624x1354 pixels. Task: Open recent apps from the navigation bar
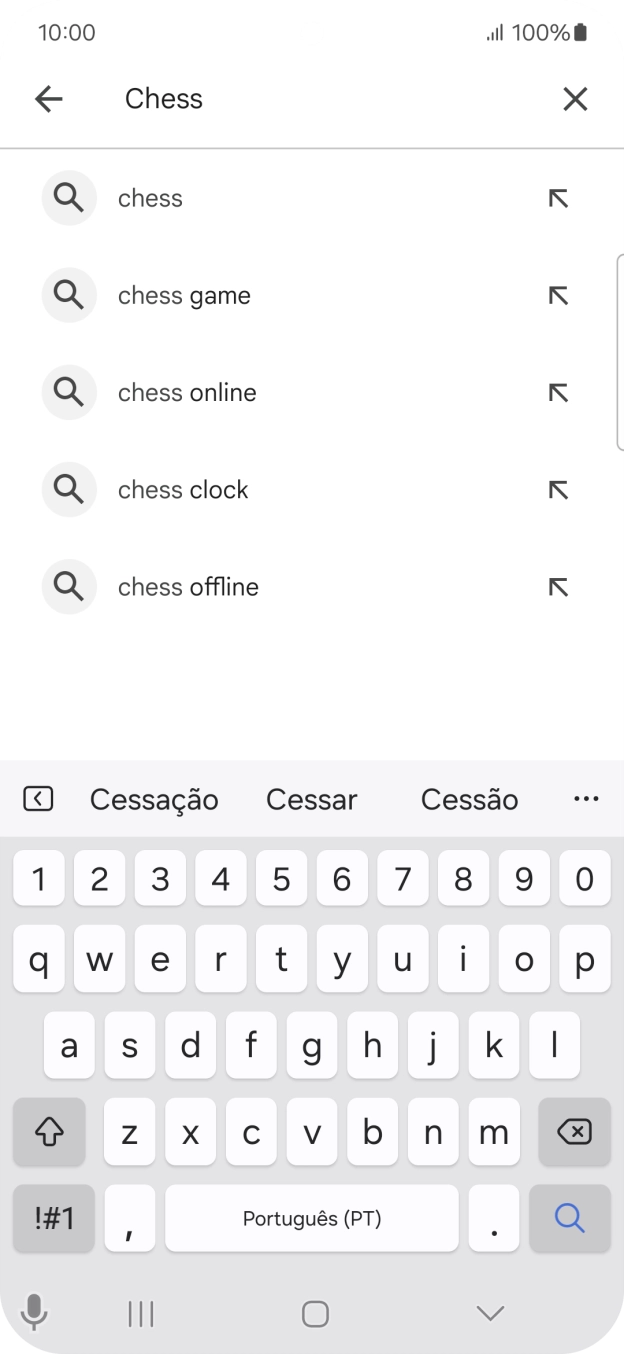140,1314
